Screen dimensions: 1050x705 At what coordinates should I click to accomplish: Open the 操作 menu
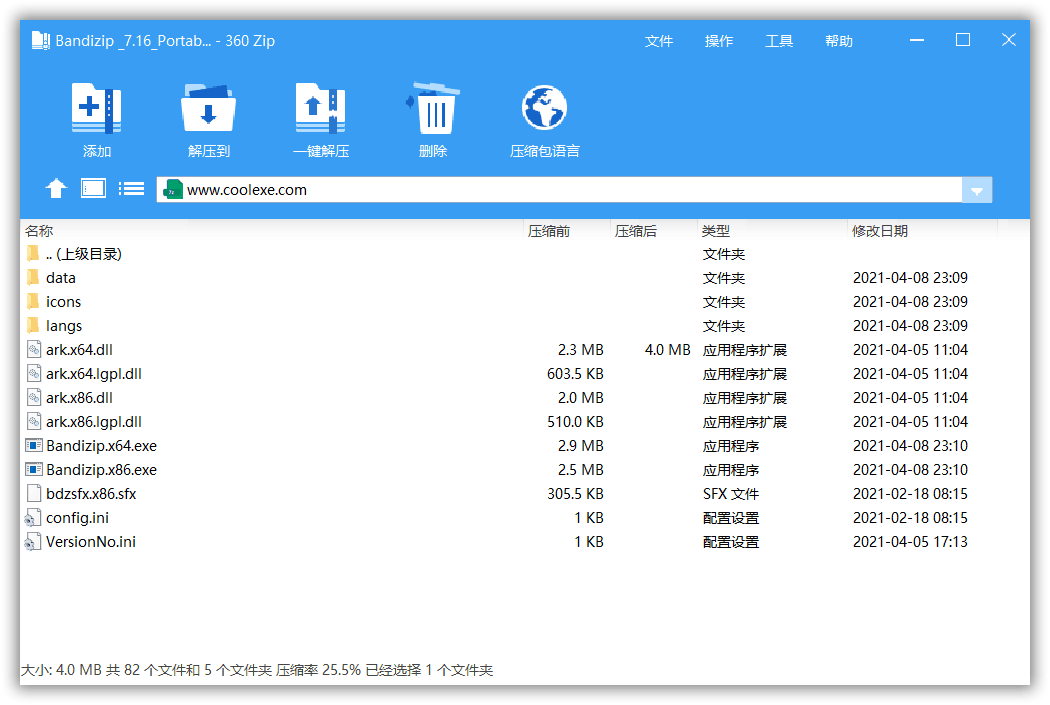click(x=719, y=42)
